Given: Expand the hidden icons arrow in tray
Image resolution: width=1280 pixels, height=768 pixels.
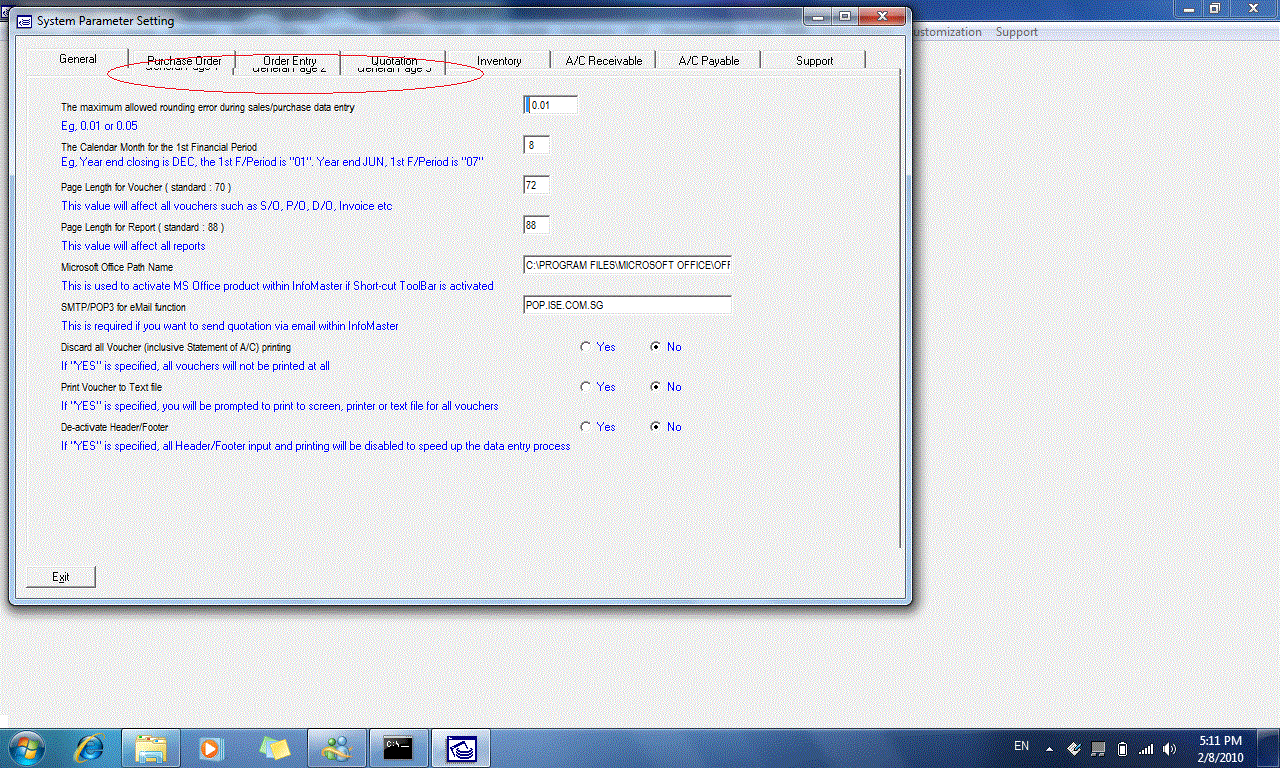Looking at the screenshot, I should 1049,747.
